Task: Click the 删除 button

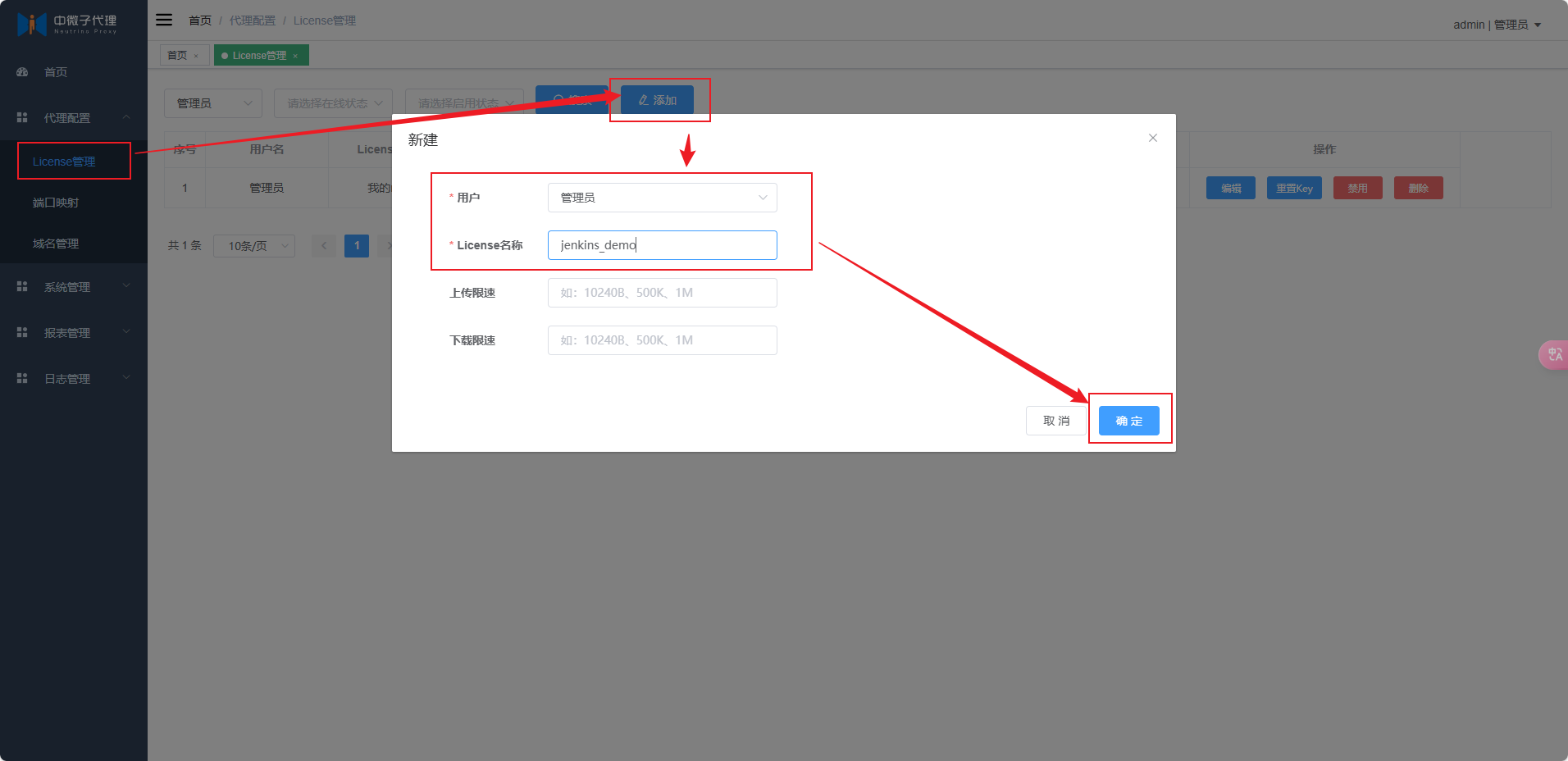Action: pyautogui.click(x=1419, y=188)
